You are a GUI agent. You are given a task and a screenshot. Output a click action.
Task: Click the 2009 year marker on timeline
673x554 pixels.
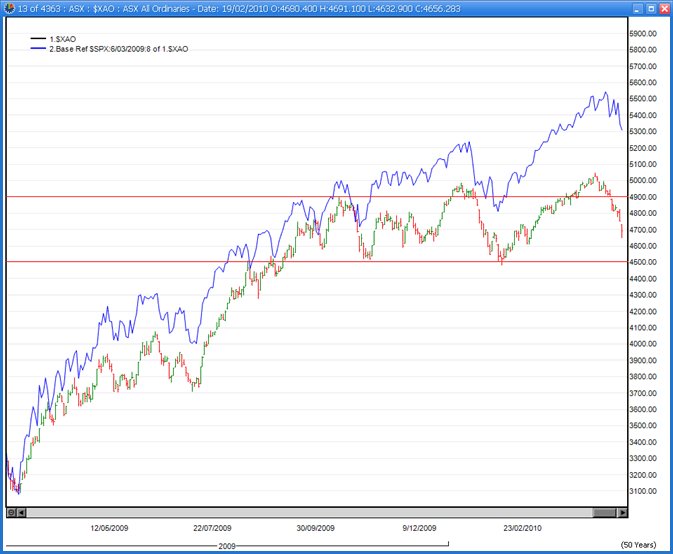tap(227, 546)
